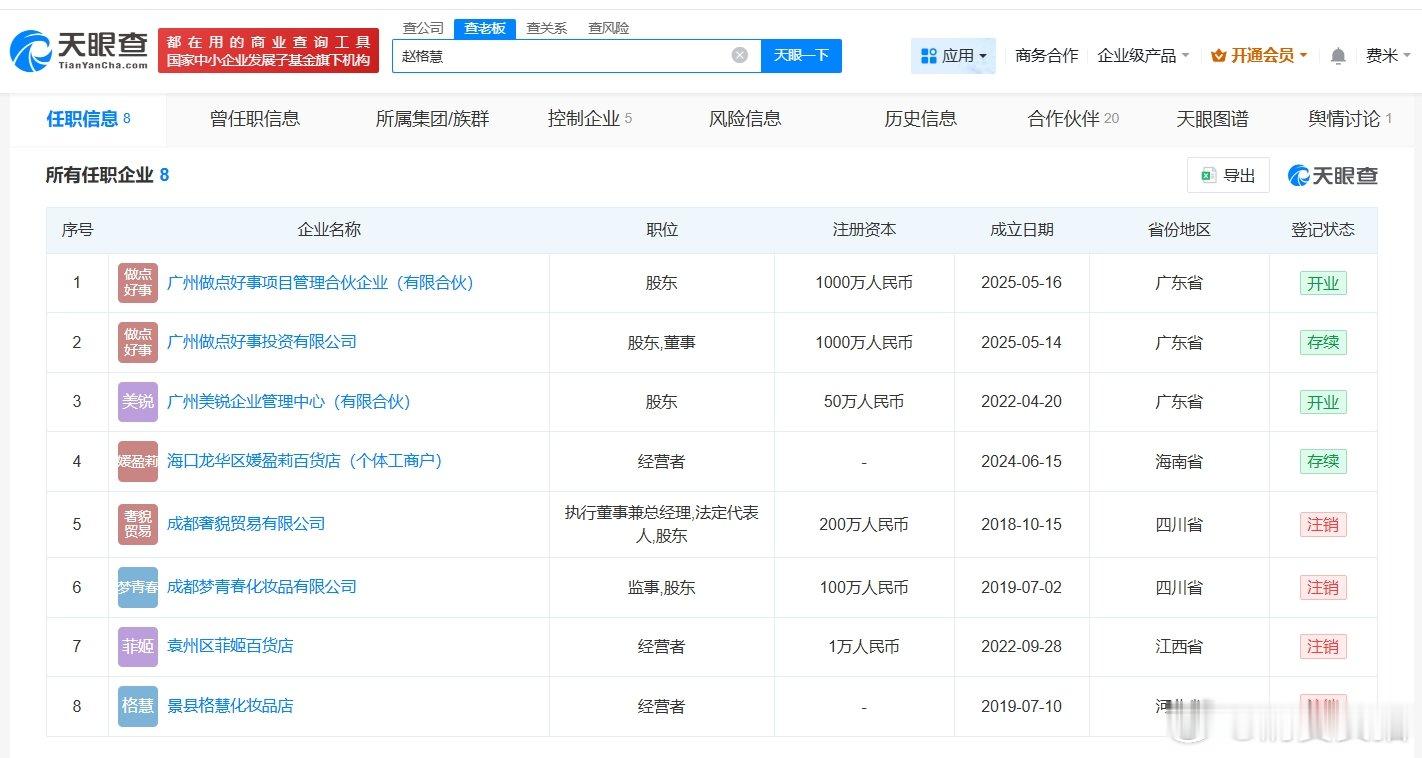
Task: Open the 历史信息 tab
Action: click(x=920, y=119)
